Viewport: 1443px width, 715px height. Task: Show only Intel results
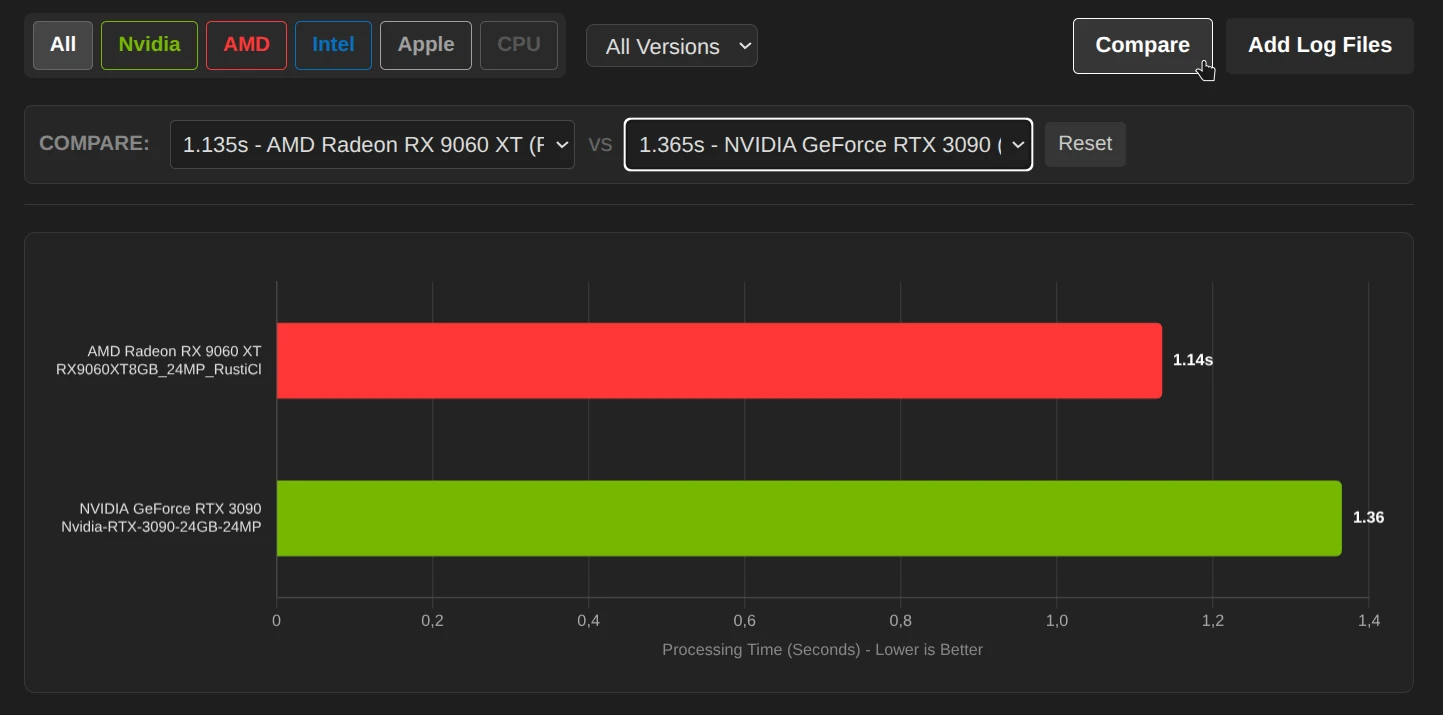pyautogui.click(x=333, y=45)
